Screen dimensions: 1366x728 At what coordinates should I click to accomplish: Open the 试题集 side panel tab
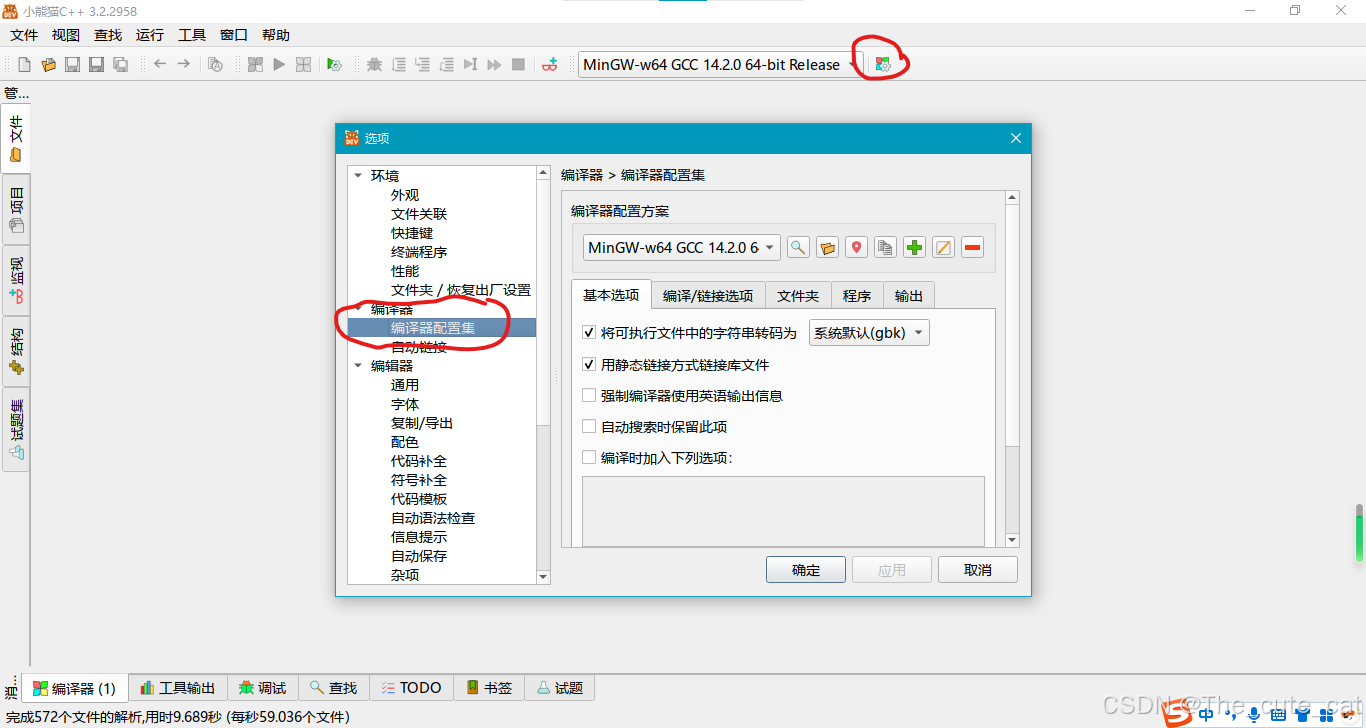click(16, 429)
